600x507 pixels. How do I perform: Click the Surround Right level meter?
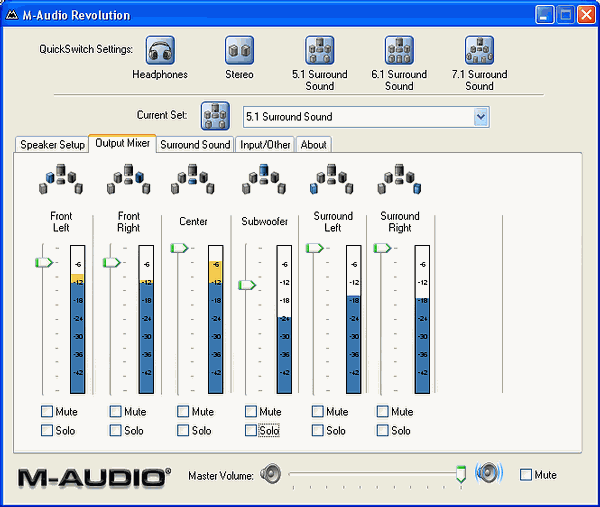tap(422, 319)
